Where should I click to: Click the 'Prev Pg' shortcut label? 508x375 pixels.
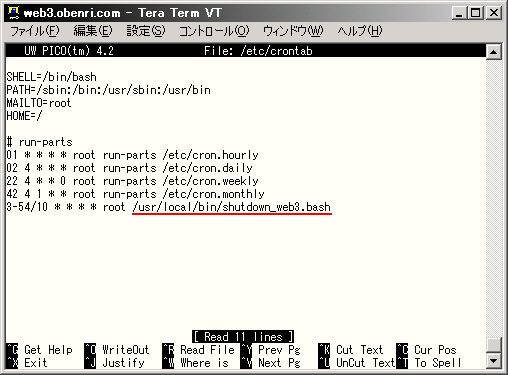pos(279,350)
